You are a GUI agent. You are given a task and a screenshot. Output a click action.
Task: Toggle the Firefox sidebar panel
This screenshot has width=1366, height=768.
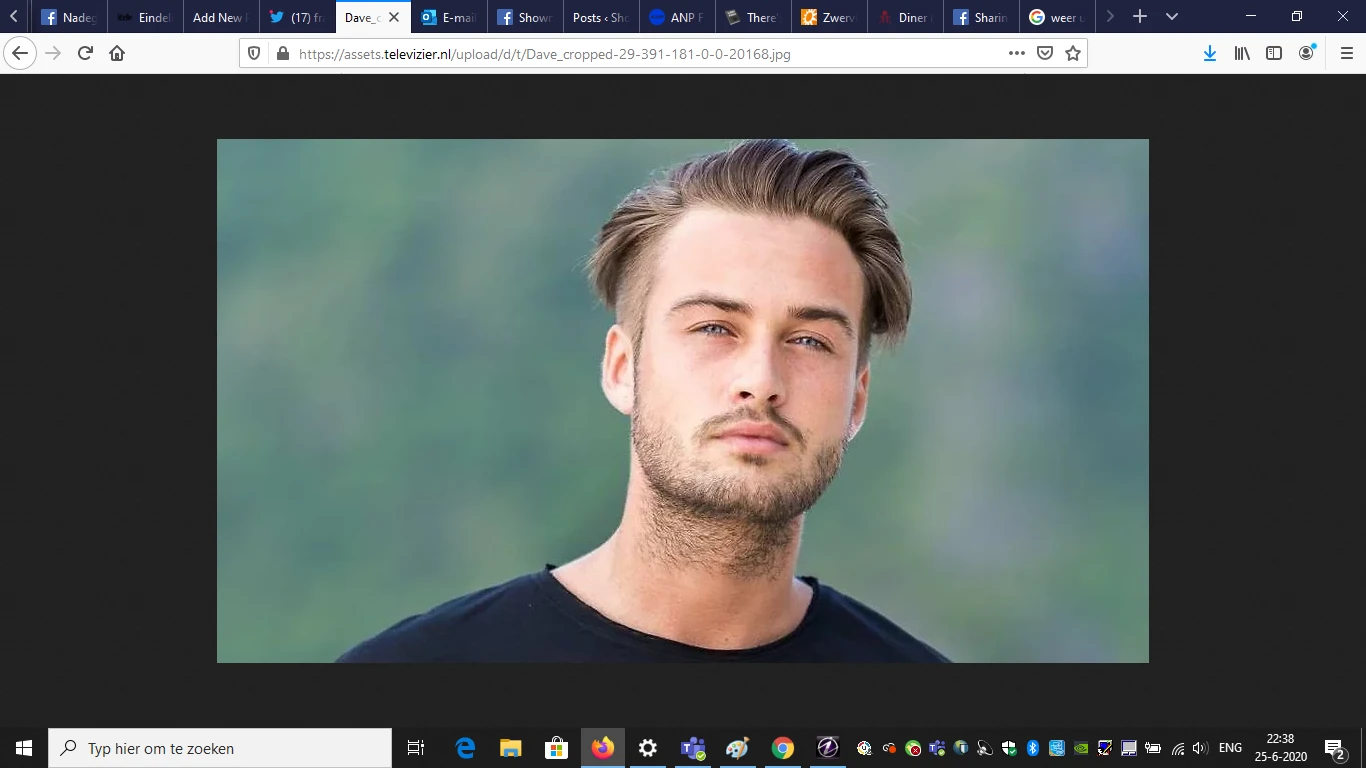1274,54
